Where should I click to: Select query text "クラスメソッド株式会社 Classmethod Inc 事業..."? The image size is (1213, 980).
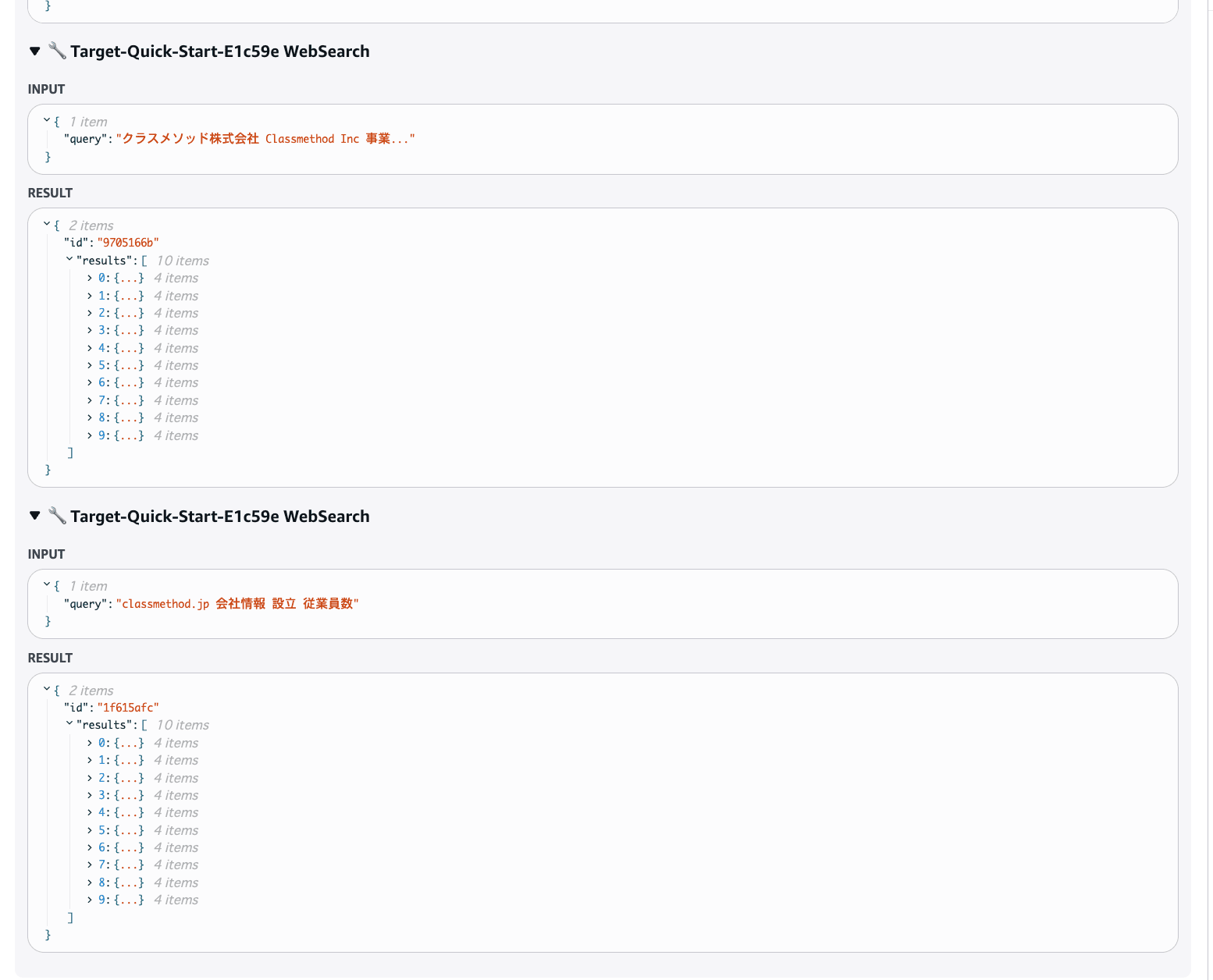click(x=265, y=139)
